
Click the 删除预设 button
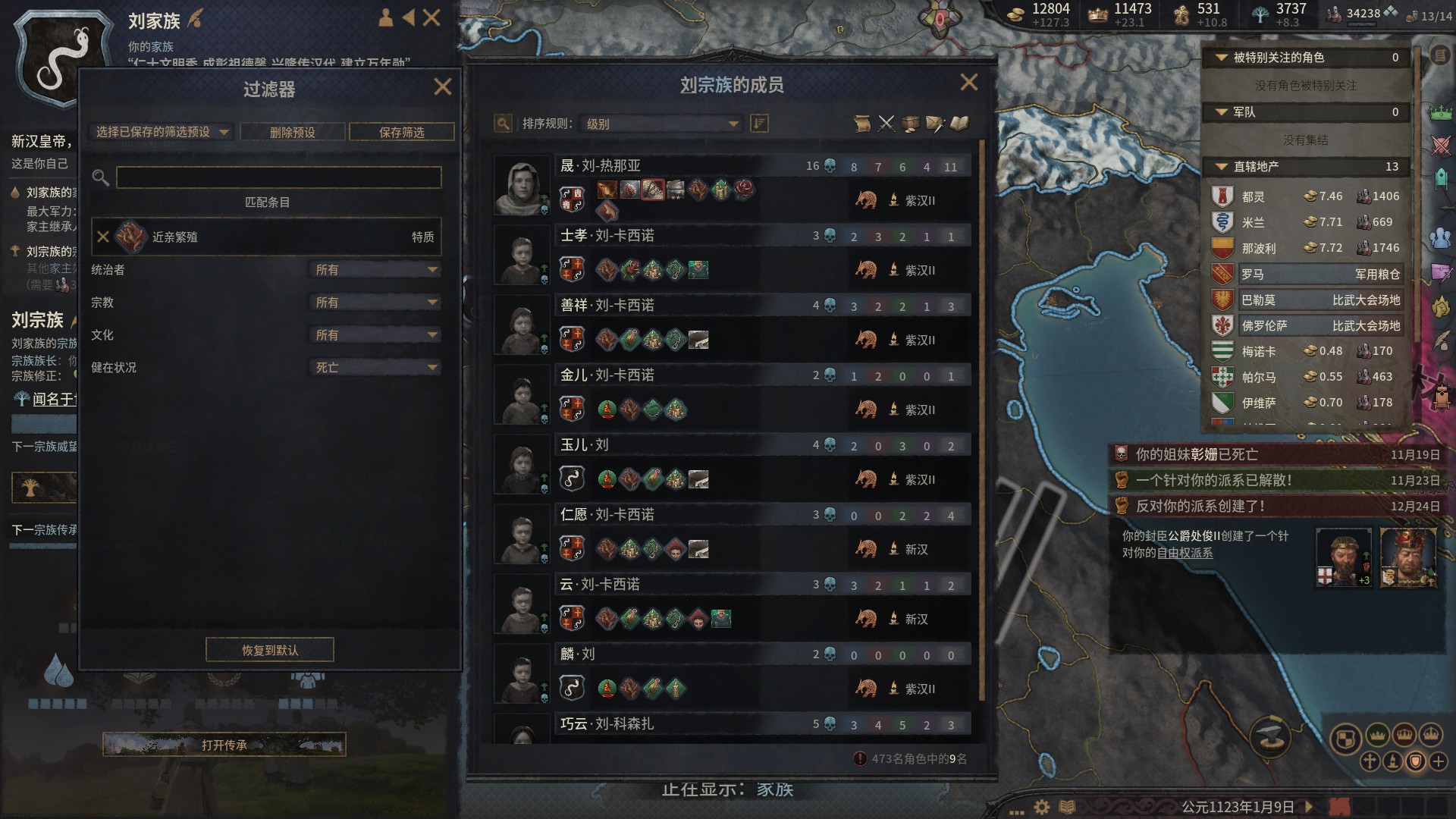[x=293, y=132]
